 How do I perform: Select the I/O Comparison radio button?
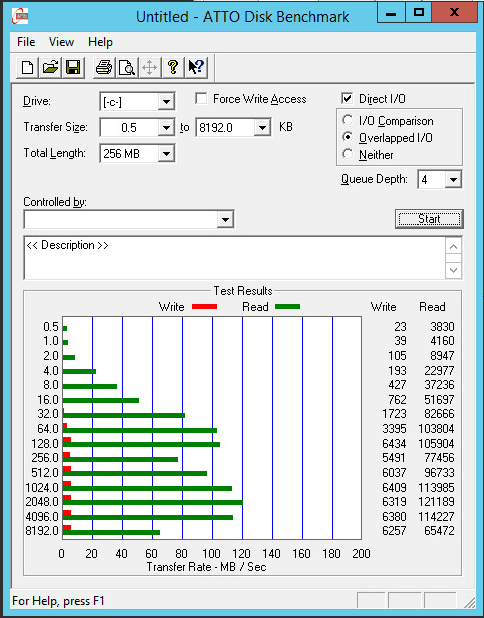[347, 120]
